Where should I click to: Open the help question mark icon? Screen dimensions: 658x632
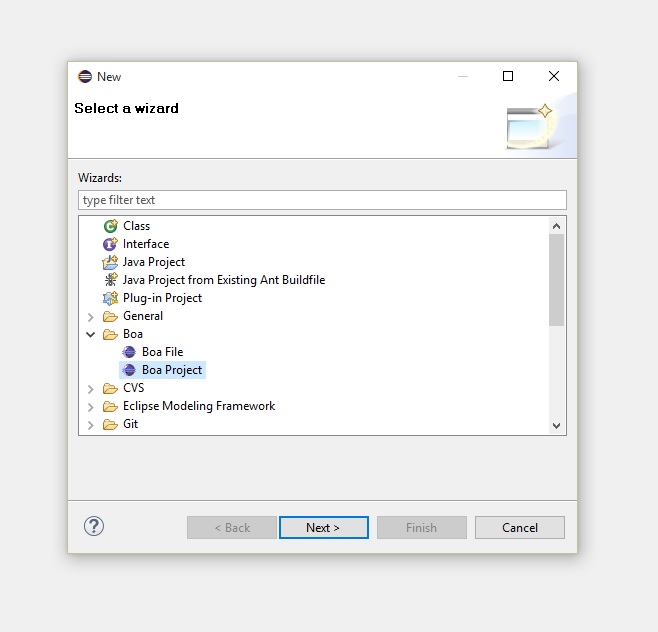[x=94, y=526]
